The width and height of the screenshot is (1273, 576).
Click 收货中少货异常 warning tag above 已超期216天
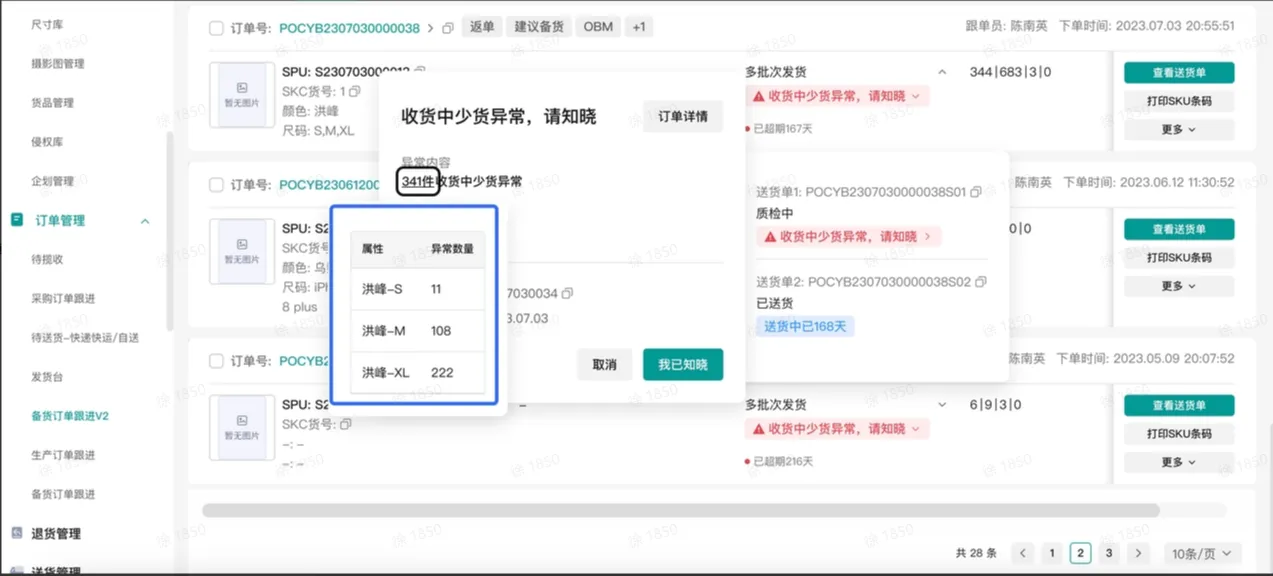pos(837,429)
